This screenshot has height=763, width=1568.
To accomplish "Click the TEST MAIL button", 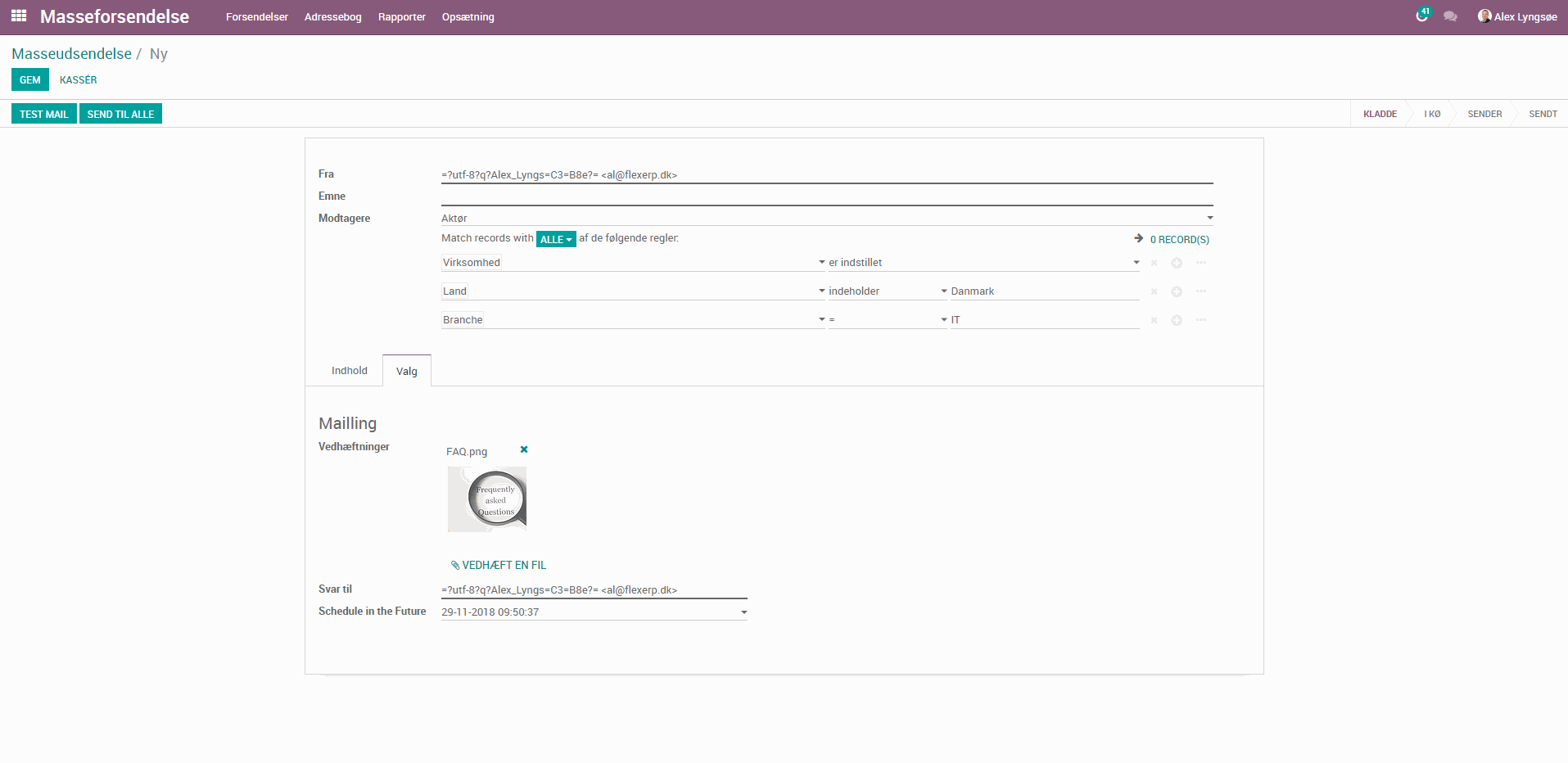I will (x=44, y=114).
